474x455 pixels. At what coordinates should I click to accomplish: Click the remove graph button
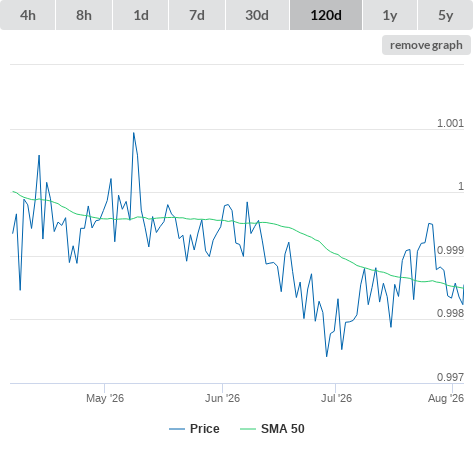426,45
